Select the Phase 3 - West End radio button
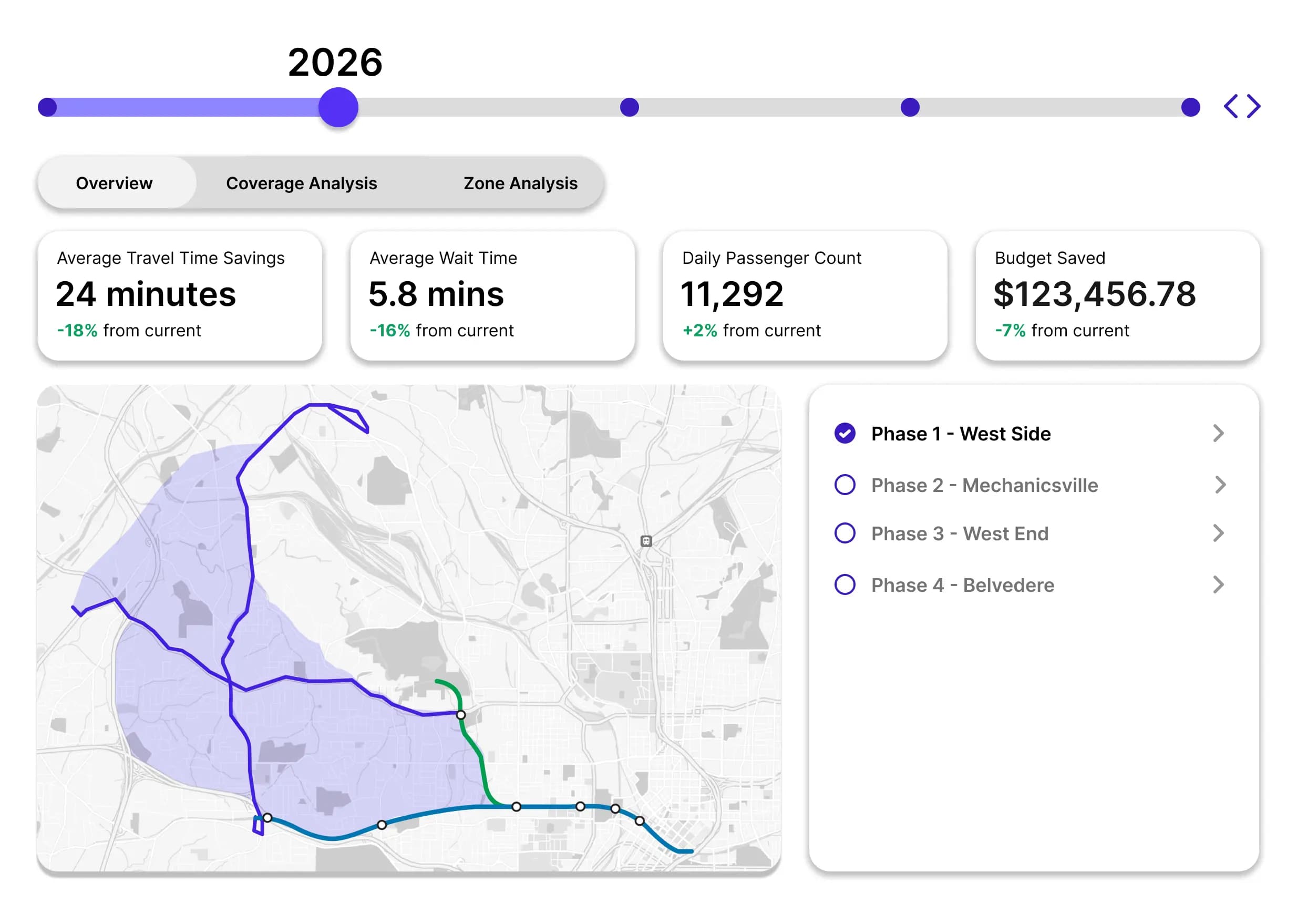 tap(846, 533)
